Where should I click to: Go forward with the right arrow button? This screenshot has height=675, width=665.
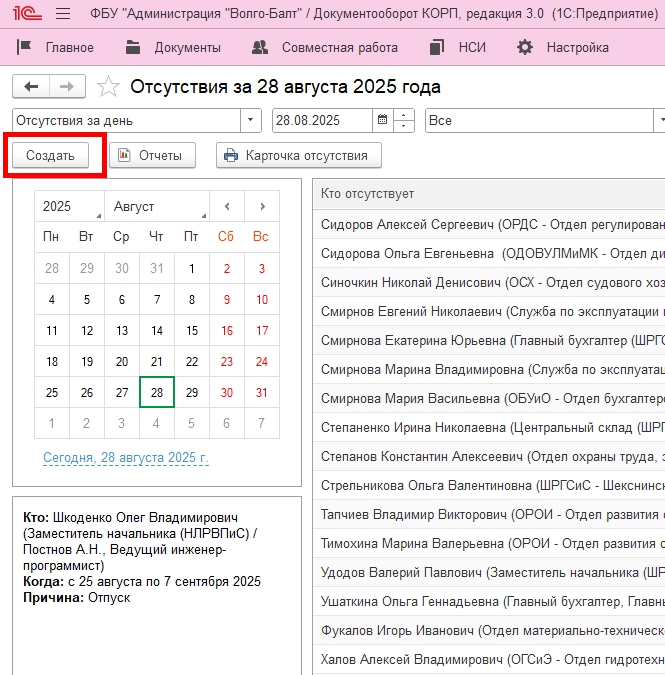point(67,87)
